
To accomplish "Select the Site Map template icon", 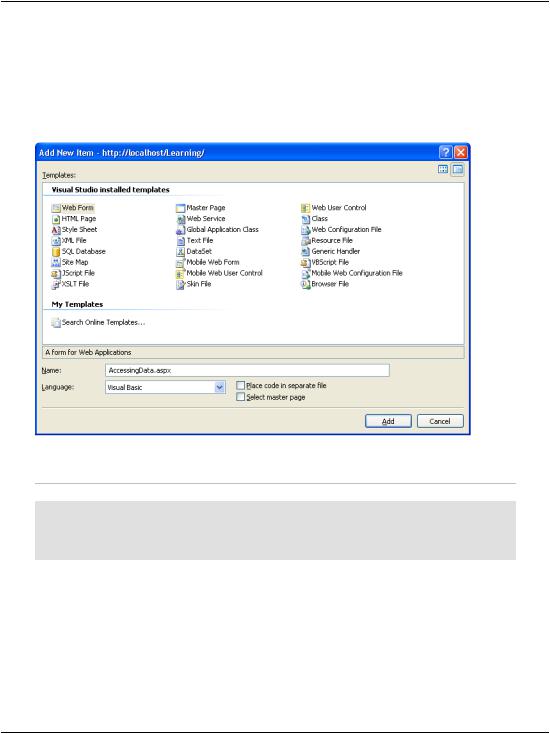I will coord(56,262).
